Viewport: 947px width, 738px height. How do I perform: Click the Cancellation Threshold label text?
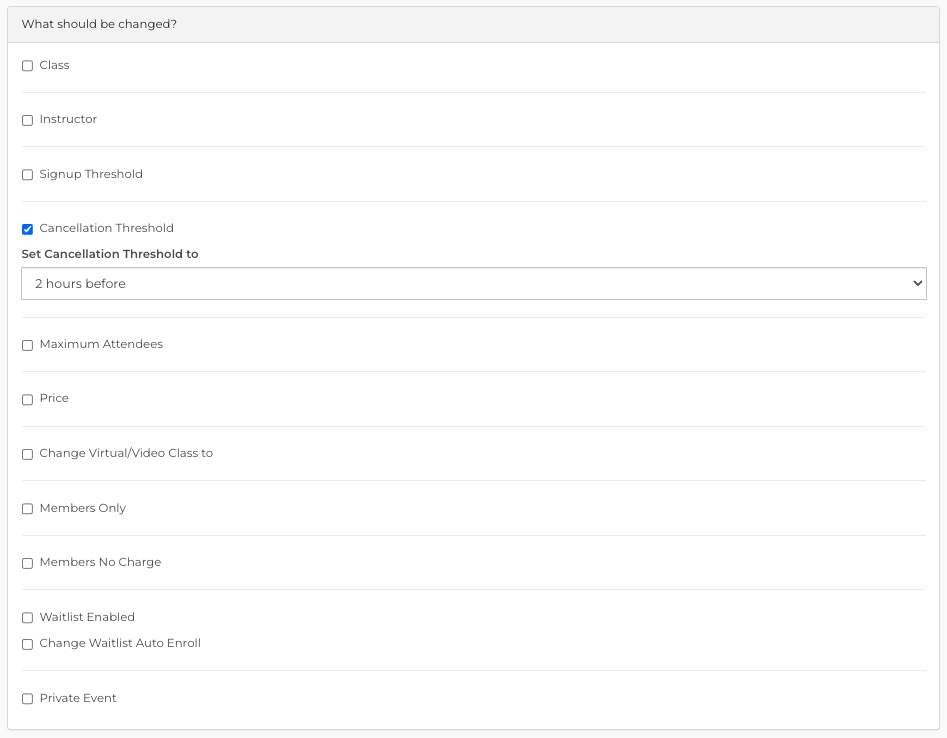106,228
